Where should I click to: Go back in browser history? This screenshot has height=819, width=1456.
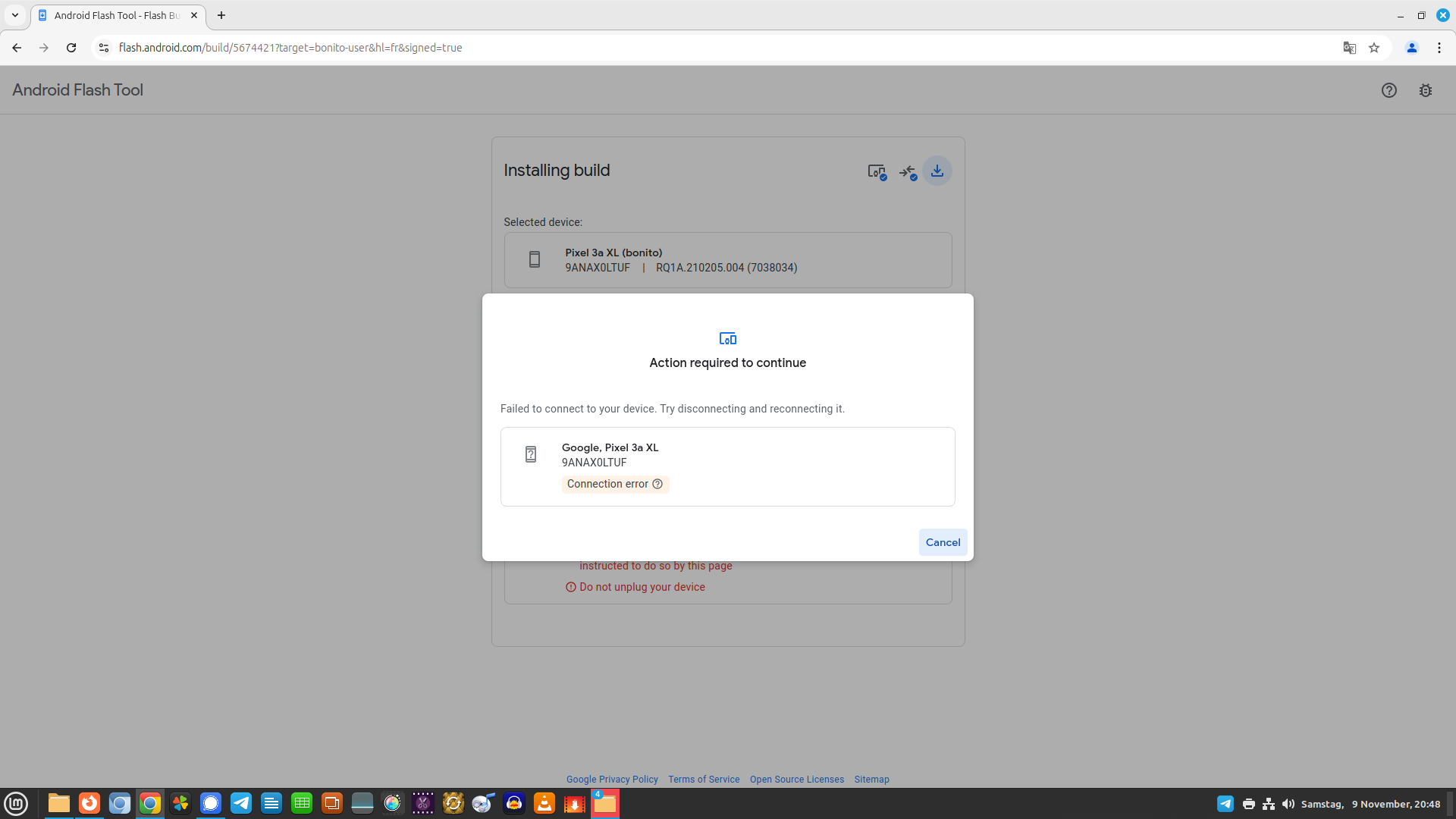coord(17,48)
